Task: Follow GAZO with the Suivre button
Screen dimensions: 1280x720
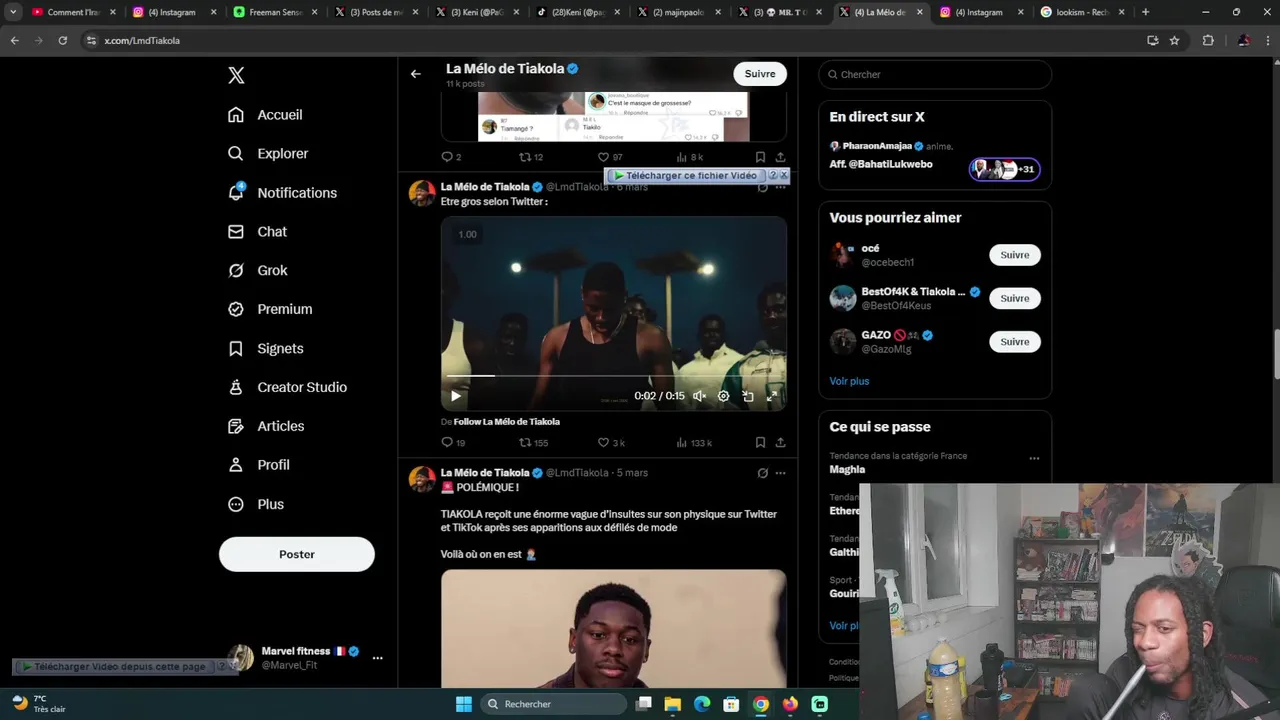Action: (x=1014, y=342)
